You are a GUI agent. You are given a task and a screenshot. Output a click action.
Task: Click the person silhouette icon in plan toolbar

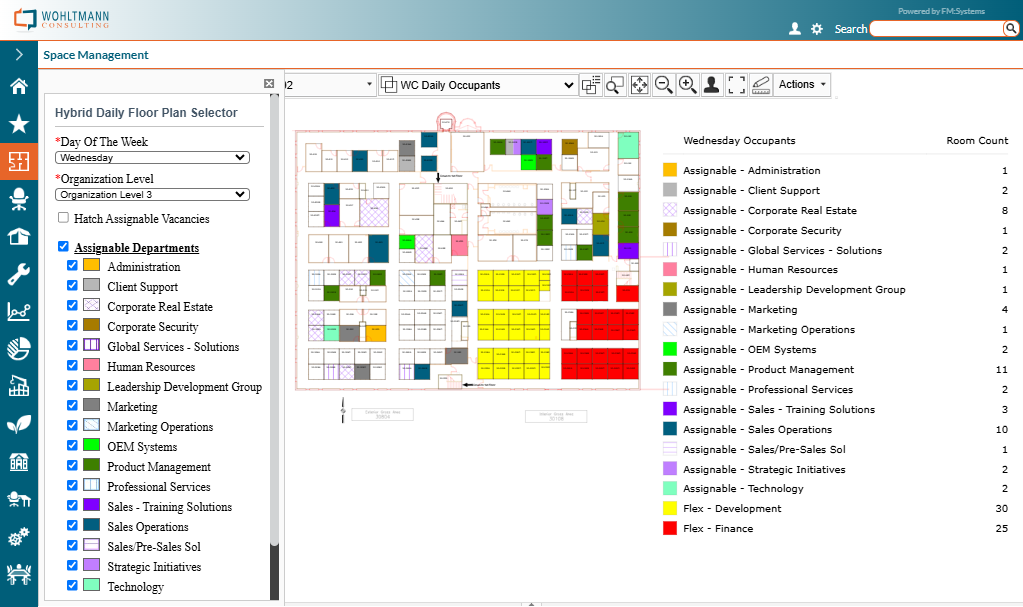tap(711, 85)
